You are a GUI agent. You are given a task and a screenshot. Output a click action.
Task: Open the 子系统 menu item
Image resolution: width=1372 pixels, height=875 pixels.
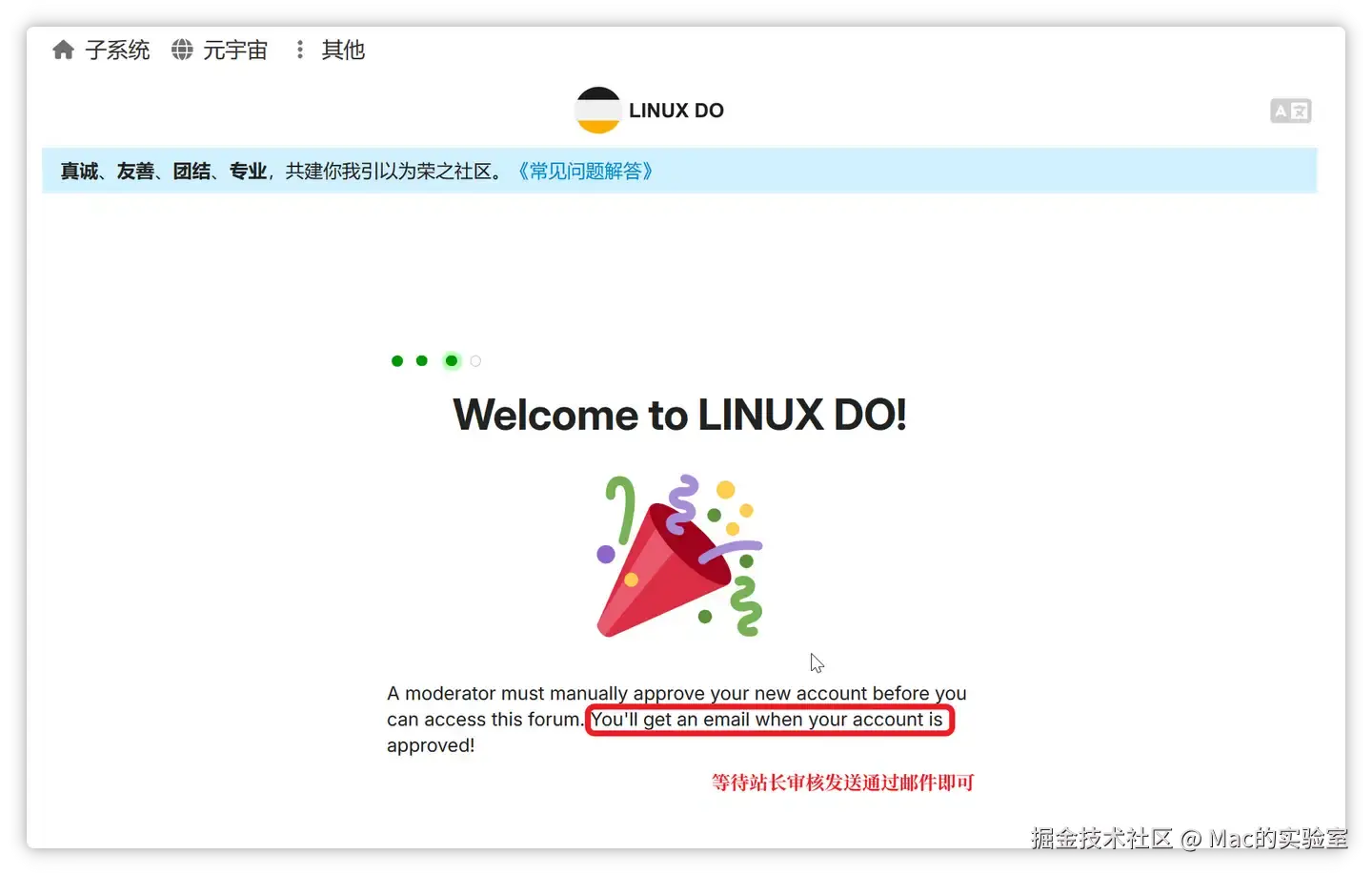(x=117, y=50)
